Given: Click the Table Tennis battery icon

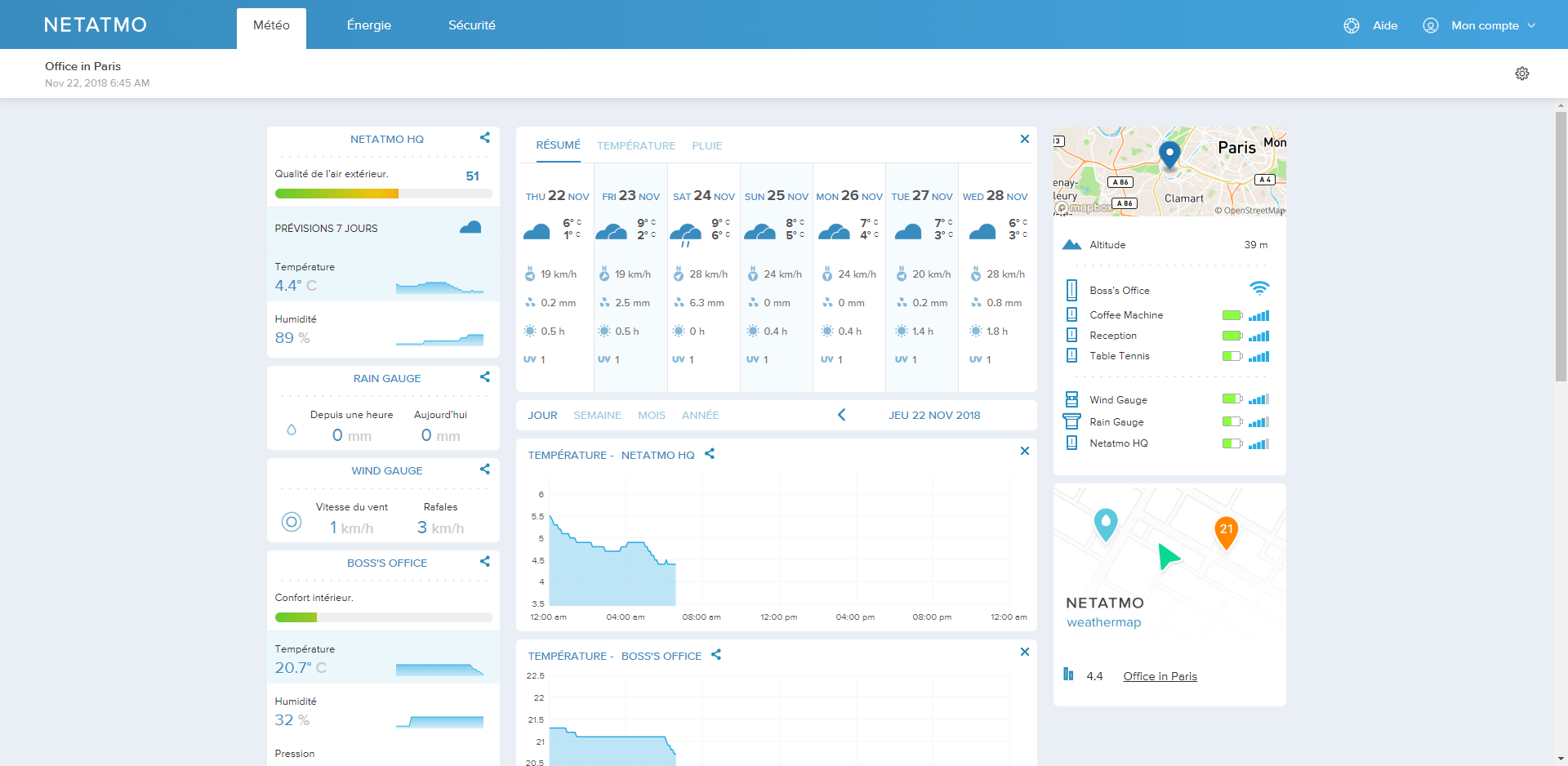Looking at the screenshot, I should 1232,356.
